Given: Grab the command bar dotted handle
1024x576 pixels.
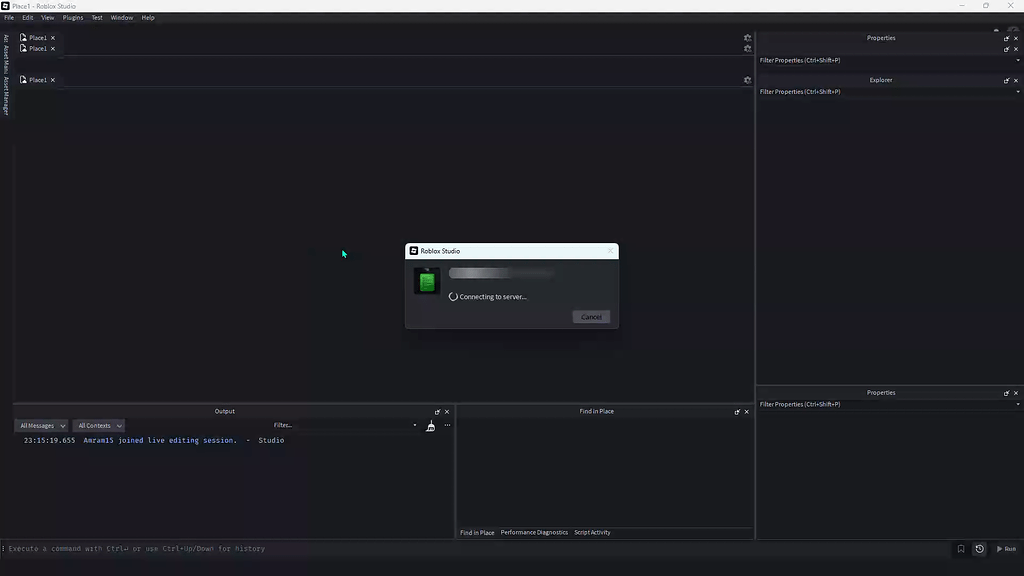Looking at the screenshot, I should [3, 549].
